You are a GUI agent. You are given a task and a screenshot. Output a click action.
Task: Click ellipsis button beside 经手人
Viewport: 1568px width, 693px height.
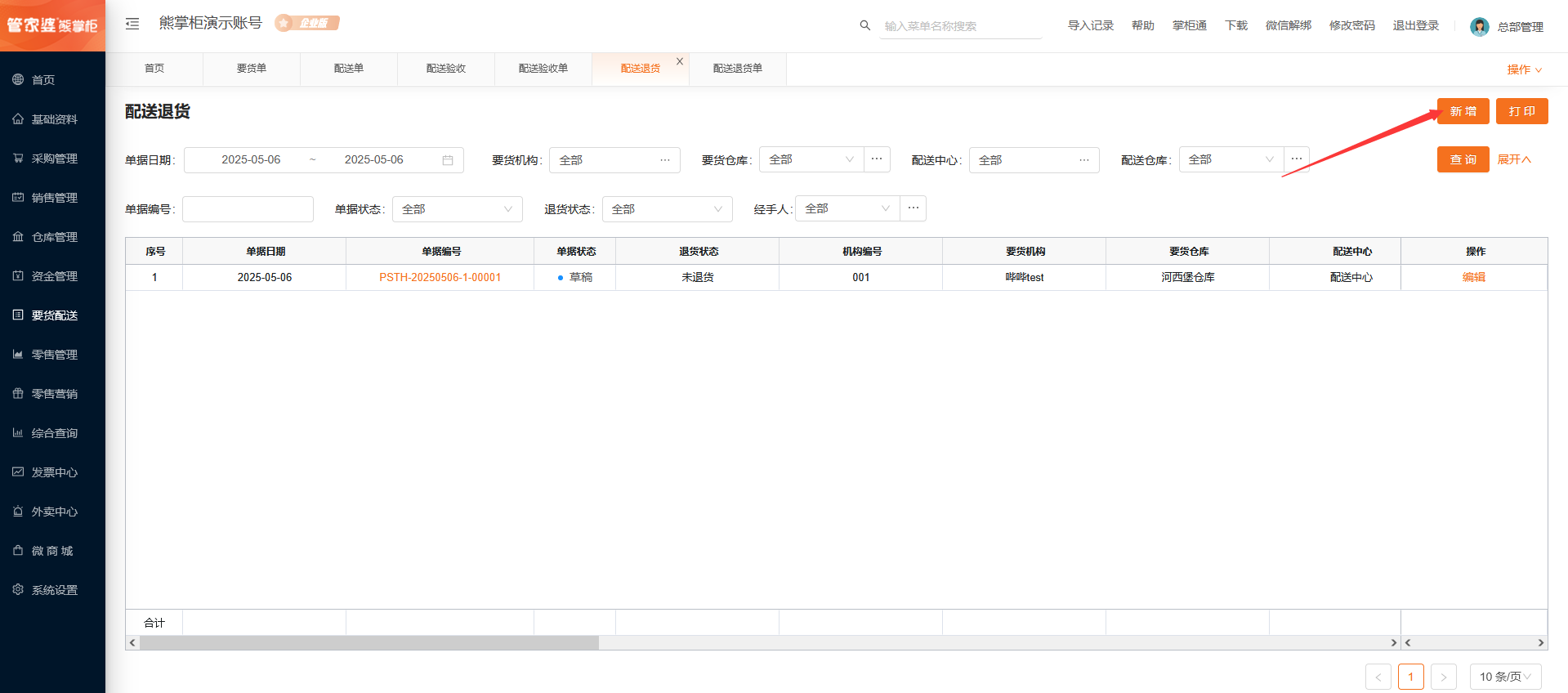(x=914, y=208)
